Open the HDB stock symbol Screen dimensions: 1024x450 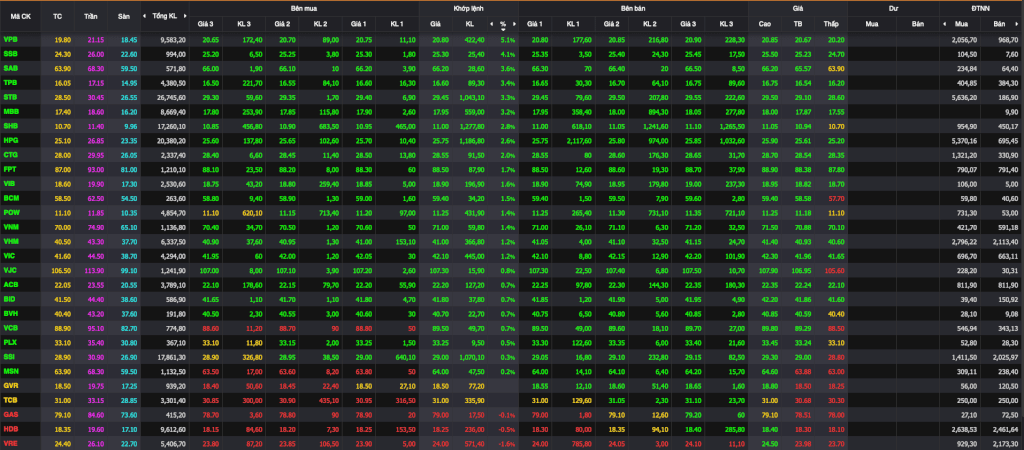click(x=10, y=429)
